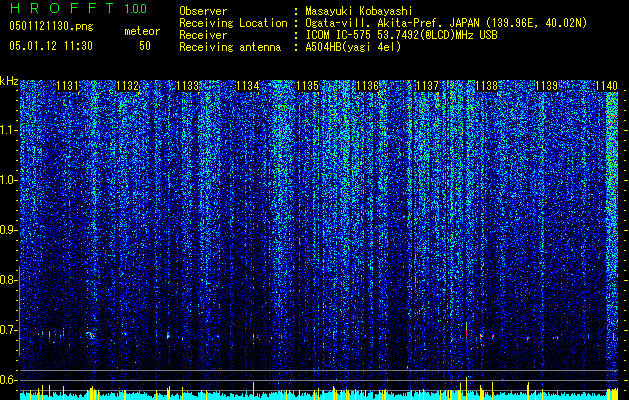Click the 0.7 frequency axis label
This screenshot has height=400, width=629.
pyautogui.click(x=8, y=330)
